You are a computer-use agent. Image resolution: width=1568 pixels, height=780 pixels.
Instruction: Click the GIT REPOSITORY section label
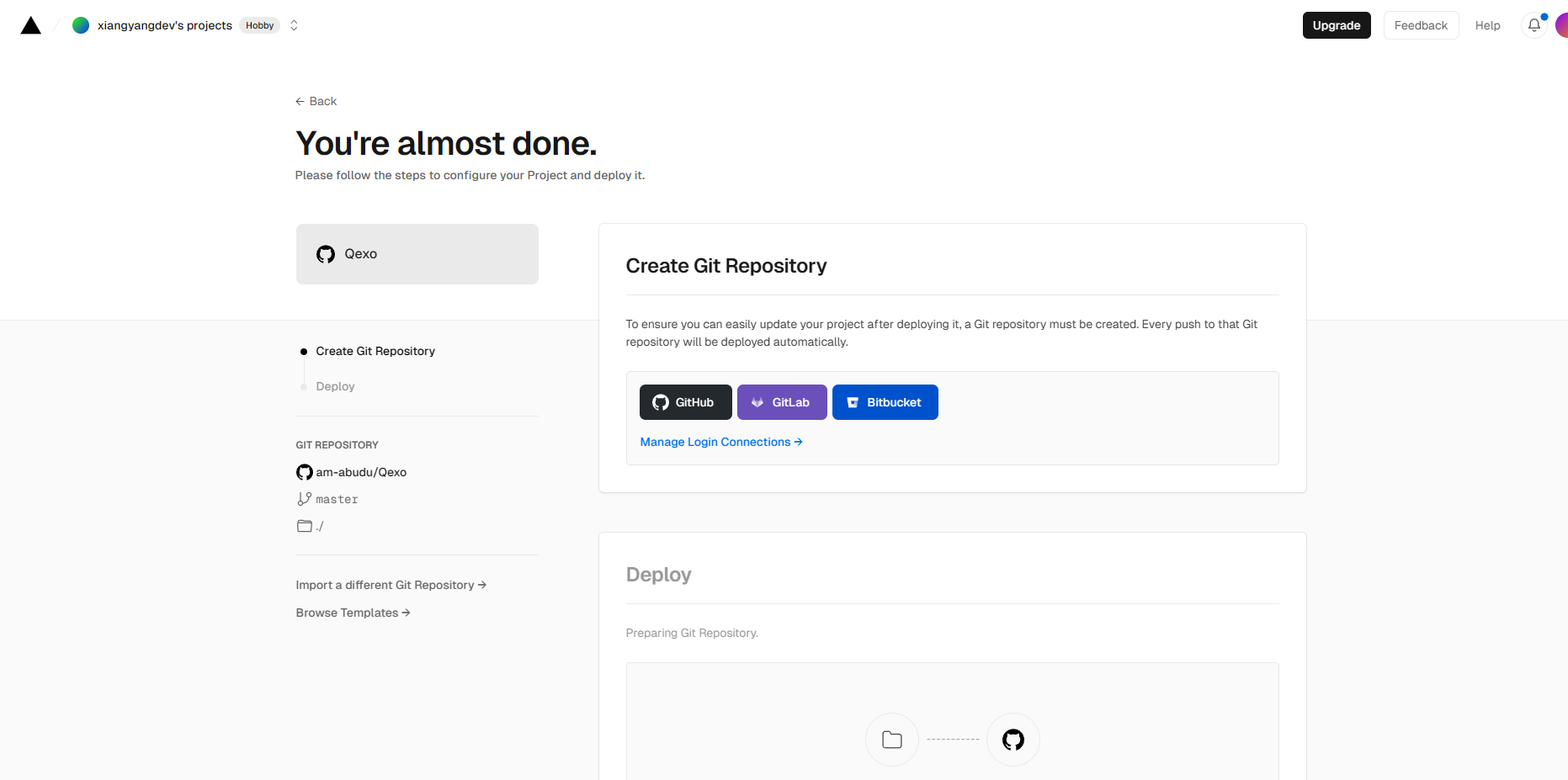pyautogui.click(x=337, y=445)
